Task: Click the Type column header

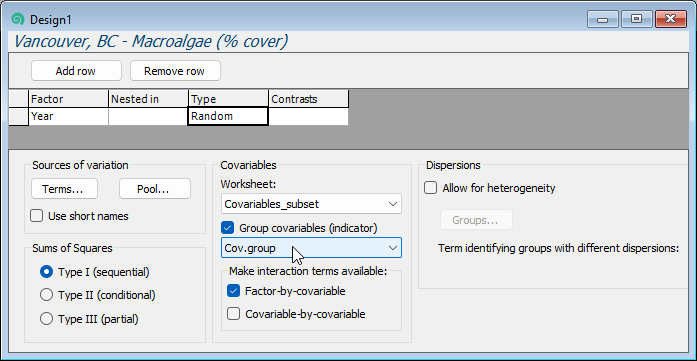Action: click(x=228, y=99)
